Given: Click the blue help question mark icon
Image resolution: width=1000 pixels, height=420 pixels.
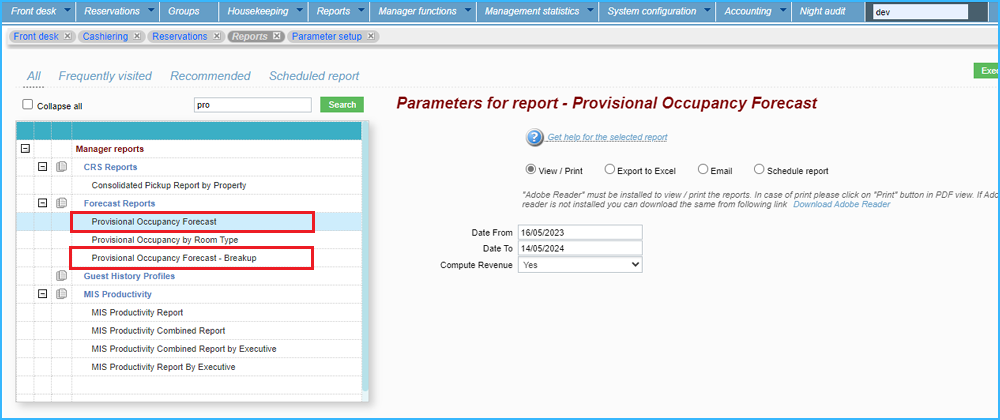Looking at the screenshot, I should (x=534, y=137).
